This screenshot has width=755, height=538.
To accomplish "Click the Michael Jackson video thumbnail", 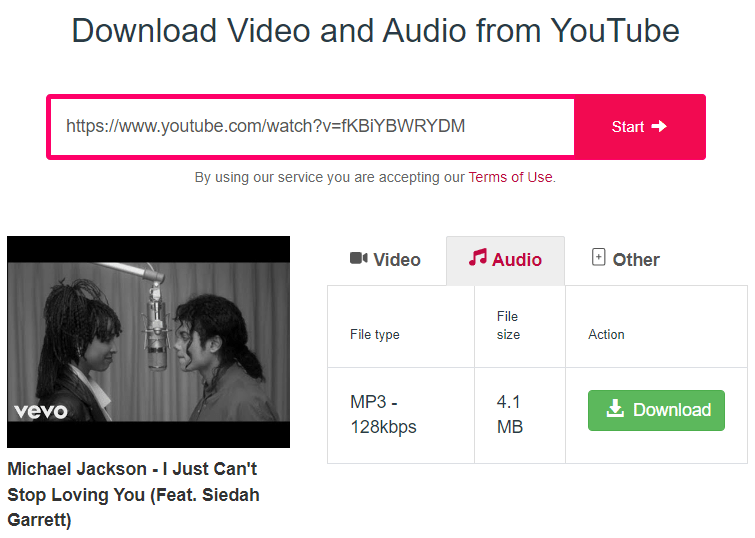I will pos(148,341).
